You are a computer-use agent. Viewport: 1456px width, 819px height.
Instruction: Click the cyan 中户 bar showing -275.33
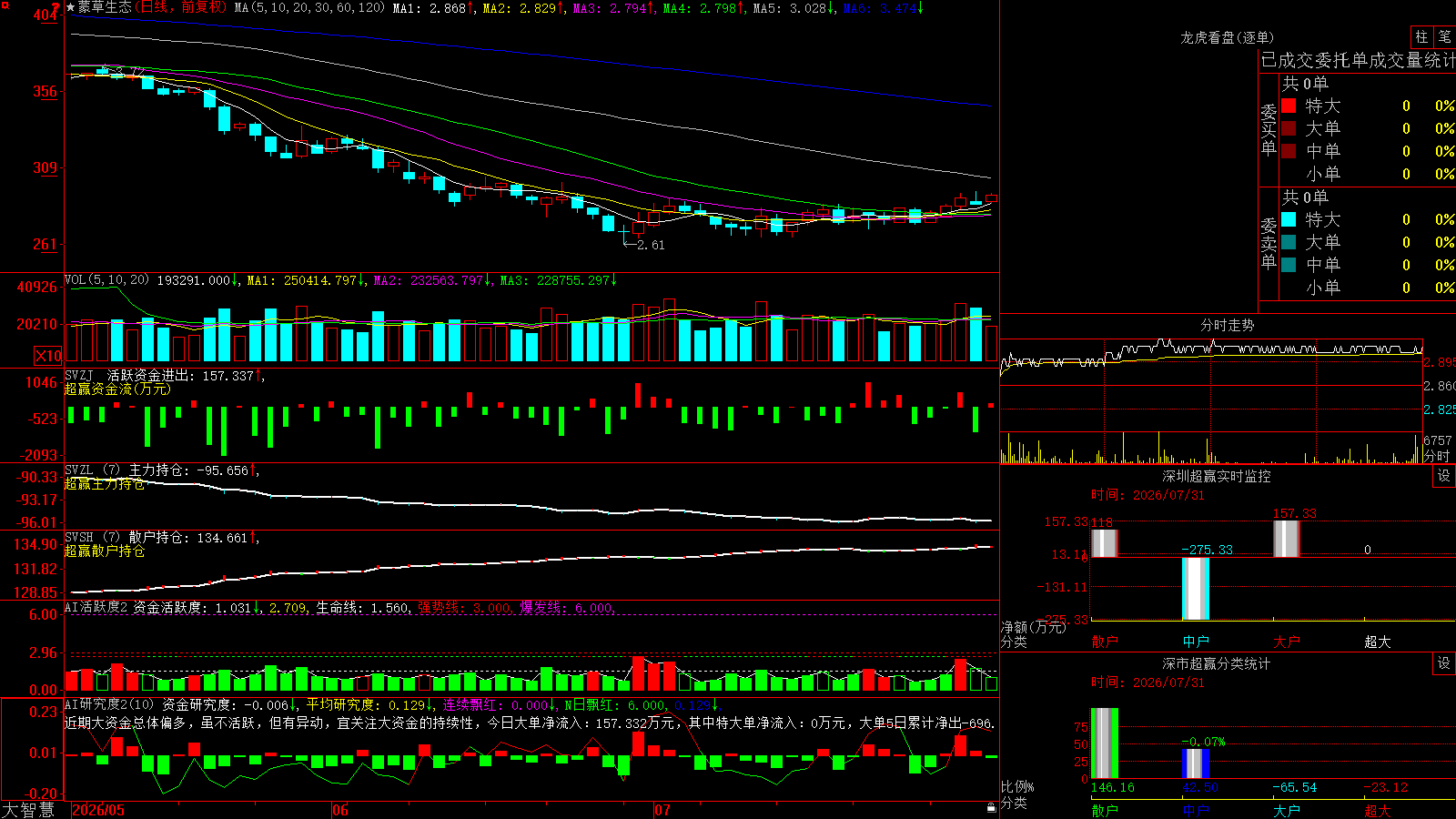coord(1196,589)
